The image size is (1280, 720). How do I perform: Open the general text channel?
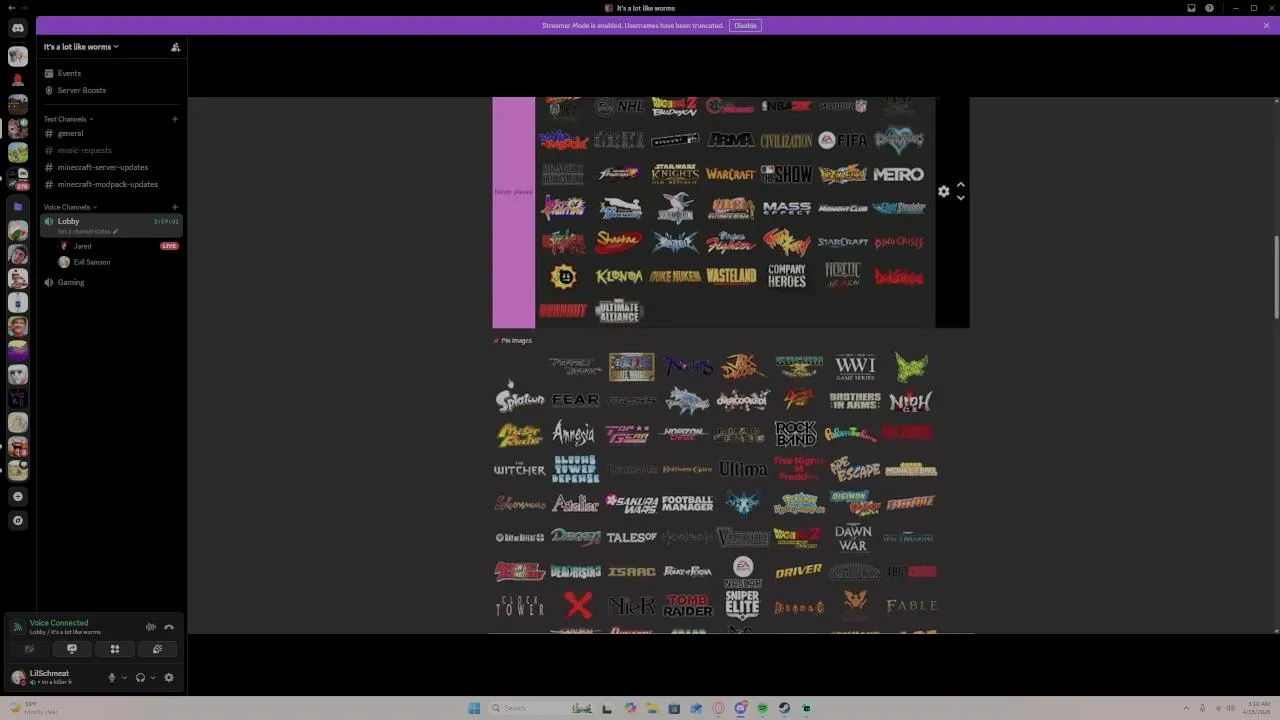point(111,133)
